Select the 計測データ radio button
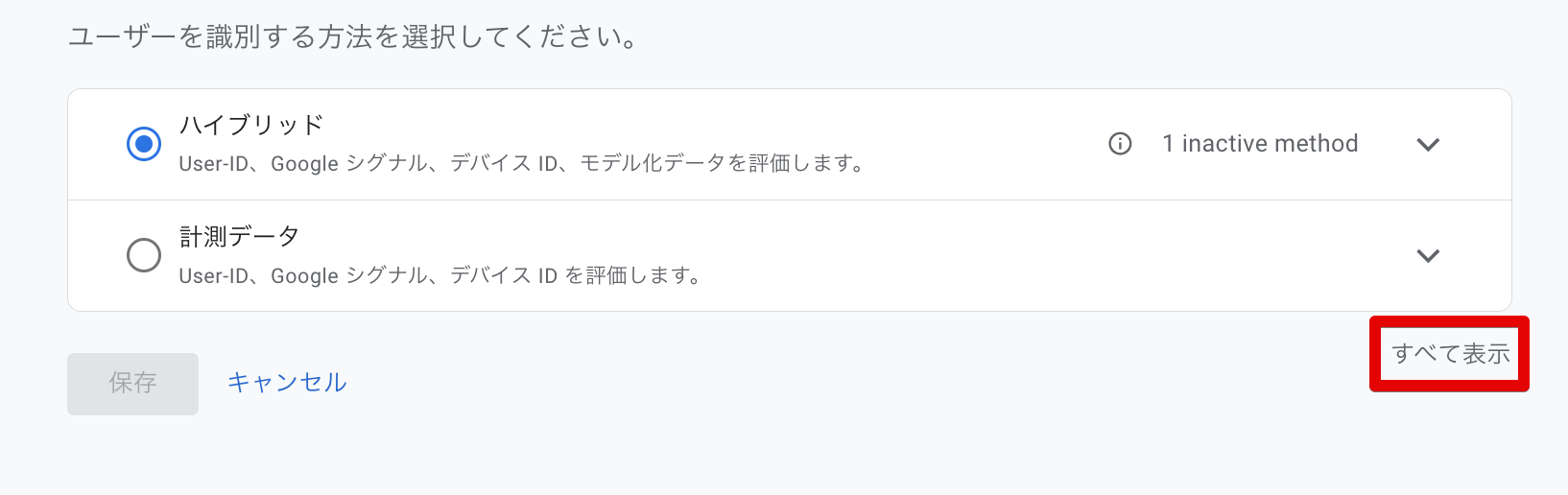The image size is (1568, 495). point(144,255)
